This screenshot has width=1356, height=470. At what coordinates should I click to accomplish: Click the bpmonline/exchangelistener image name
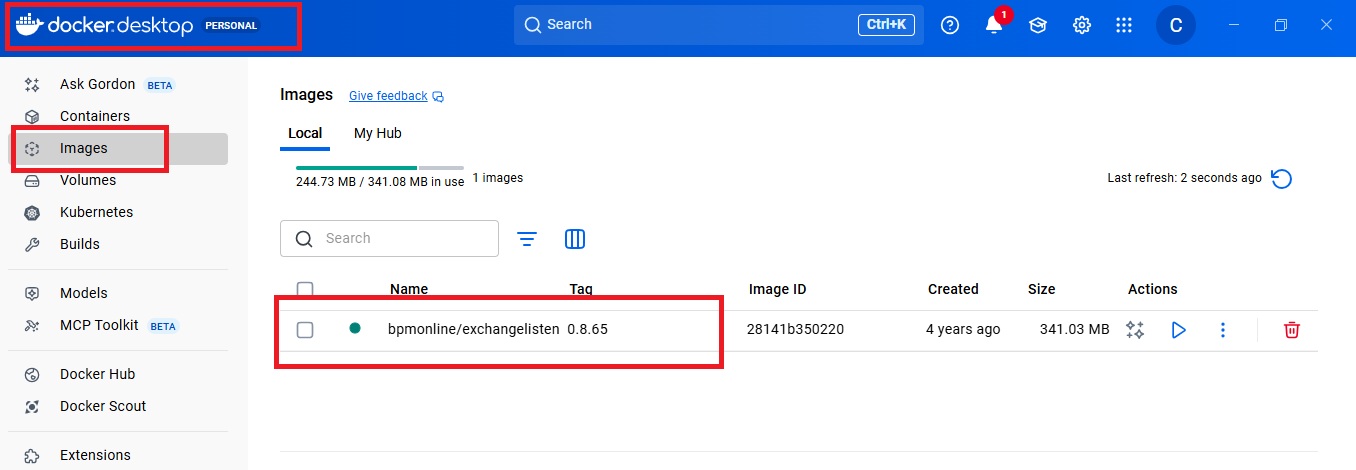[x=474, y=329]
